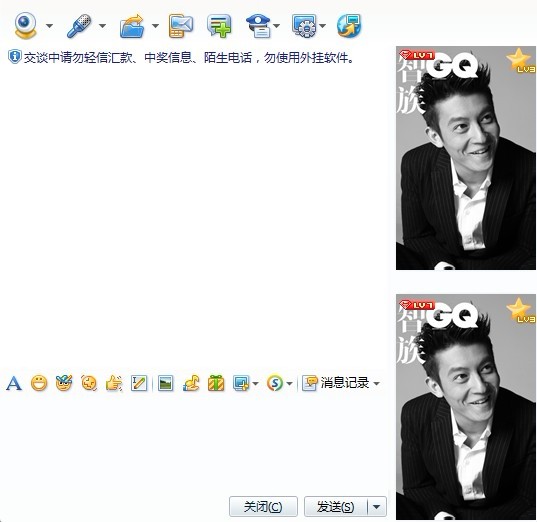Open the font settings letter A icon
537x522 pixels.
(14, 383)
